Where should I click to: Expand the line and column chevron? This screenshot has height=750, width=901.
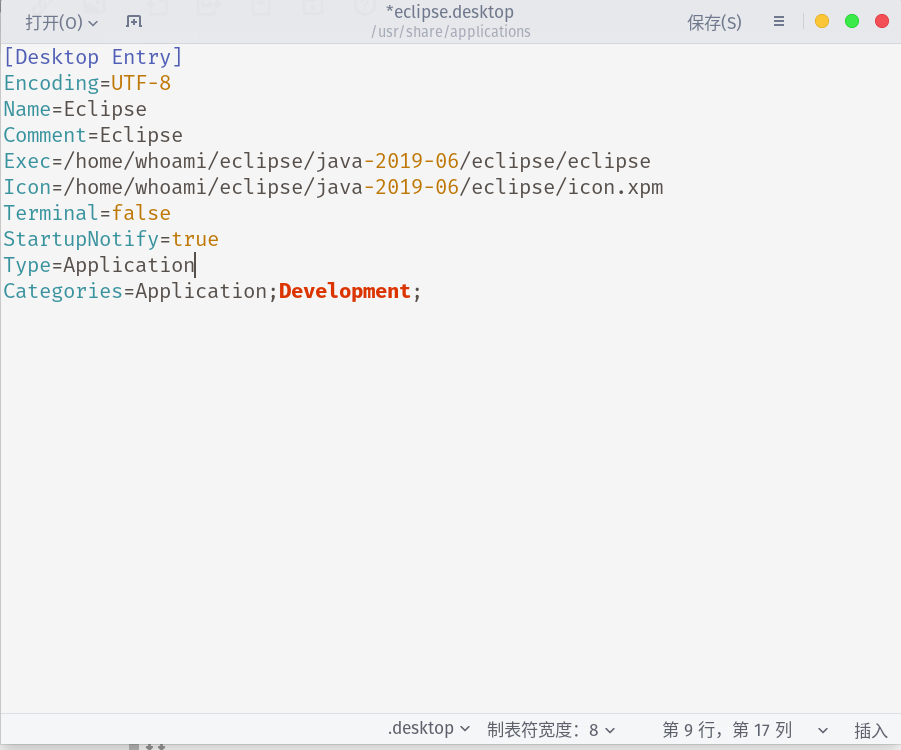click(x=822, y=730)
